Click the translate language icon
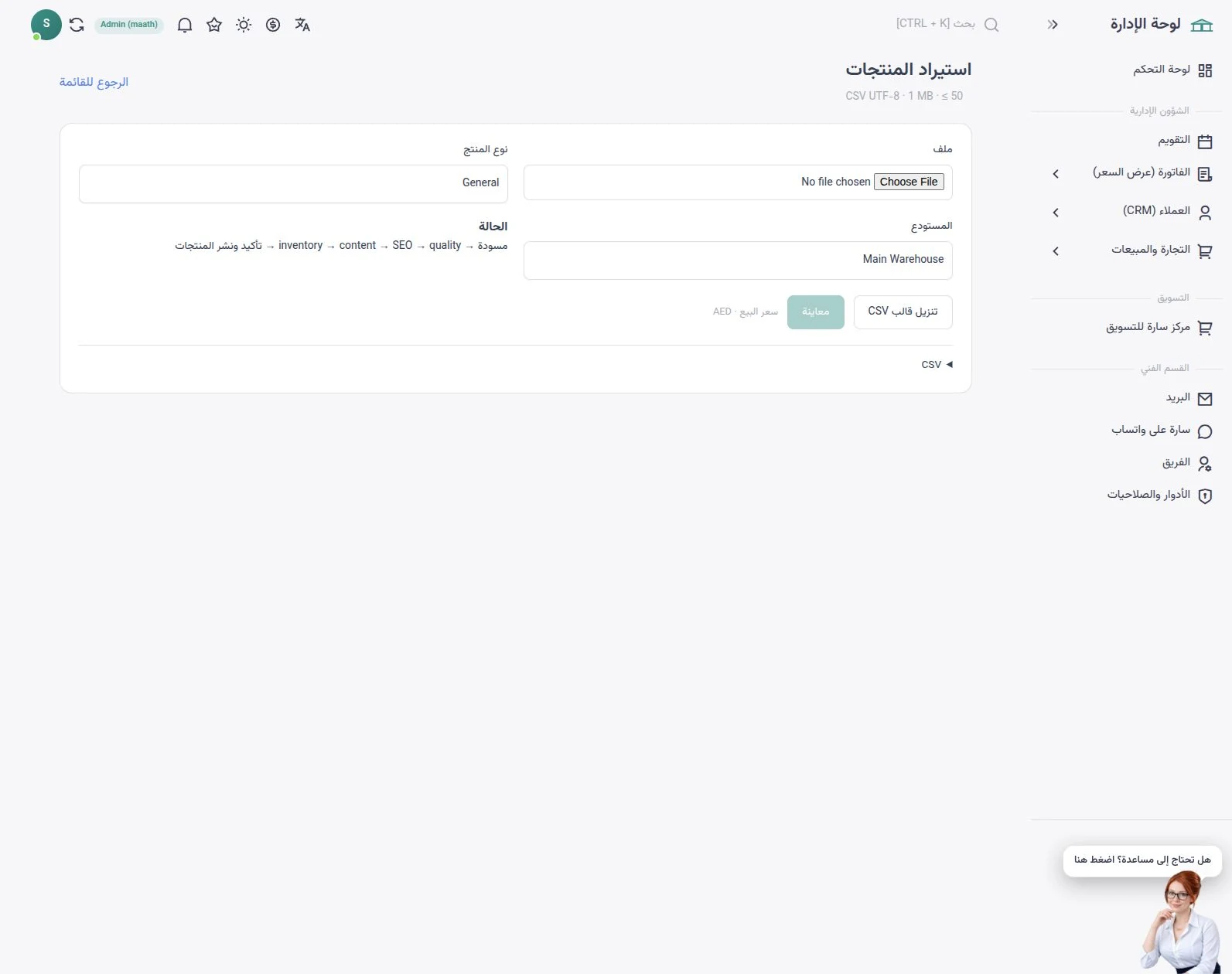Viewport: 1232px width, 974px height. click(302, 25)
